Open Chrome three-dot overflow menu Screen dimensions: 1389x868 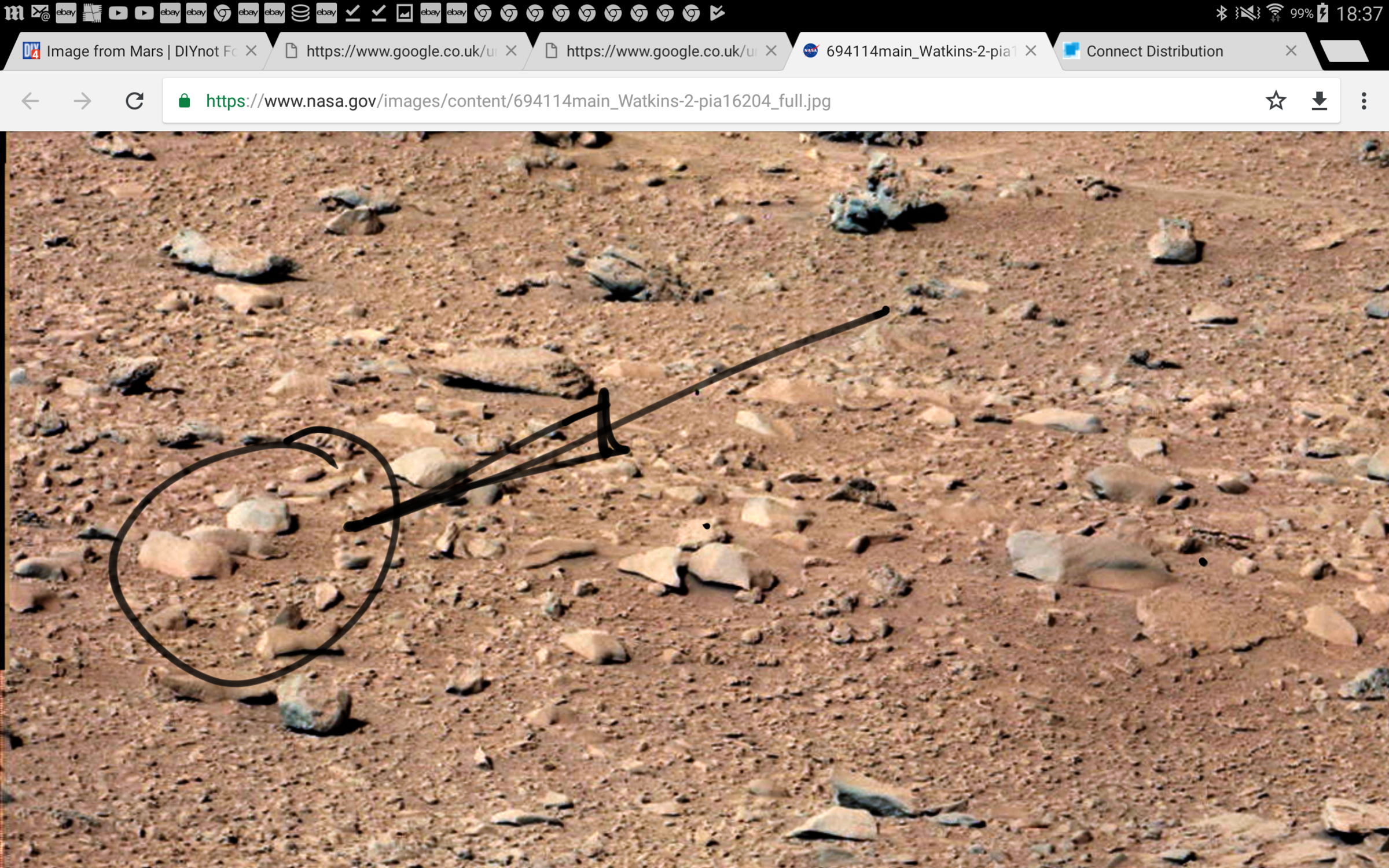click(x=1364, y=101)
